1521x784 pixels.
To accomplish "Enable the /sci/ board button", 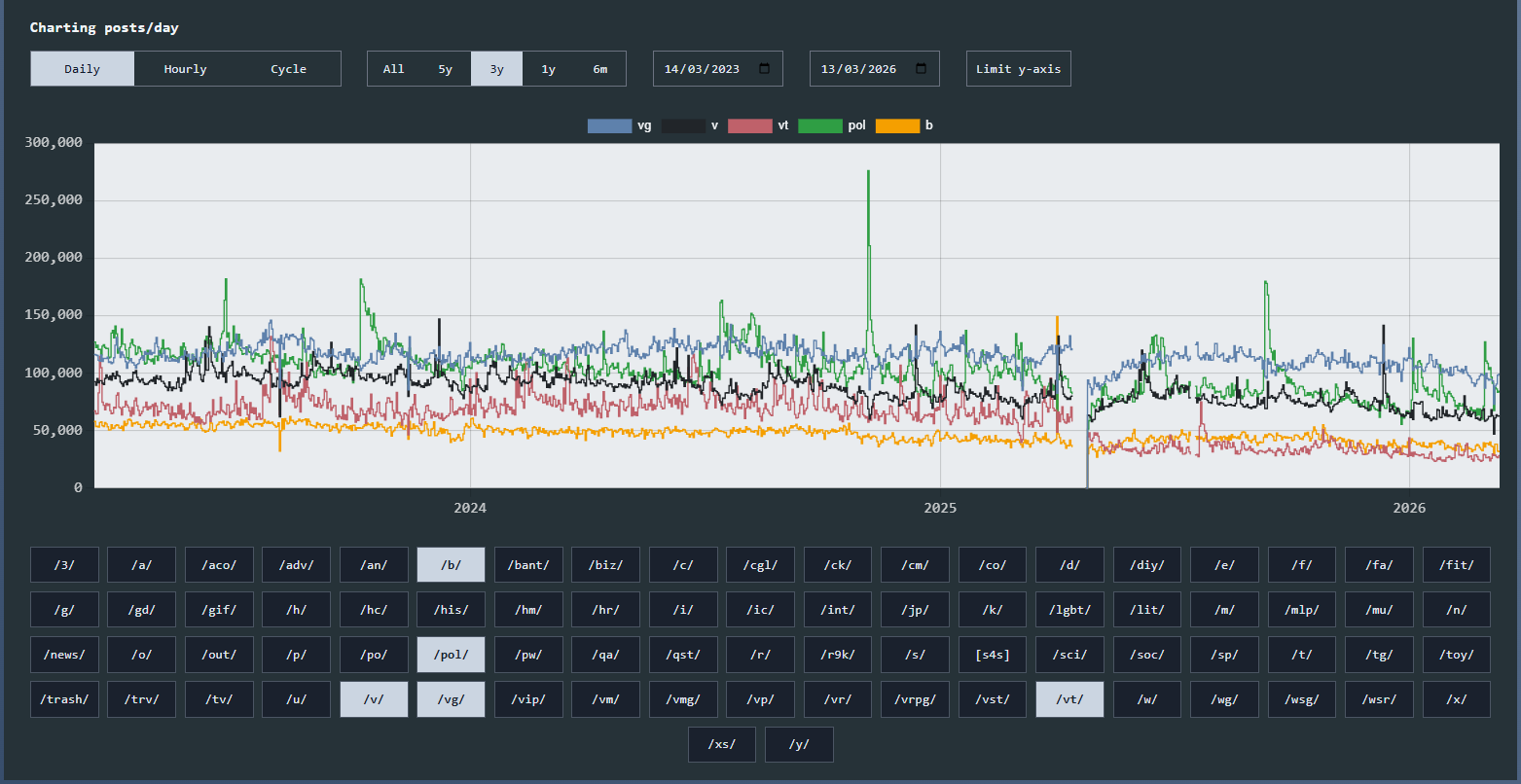I will coord(1070,655).
